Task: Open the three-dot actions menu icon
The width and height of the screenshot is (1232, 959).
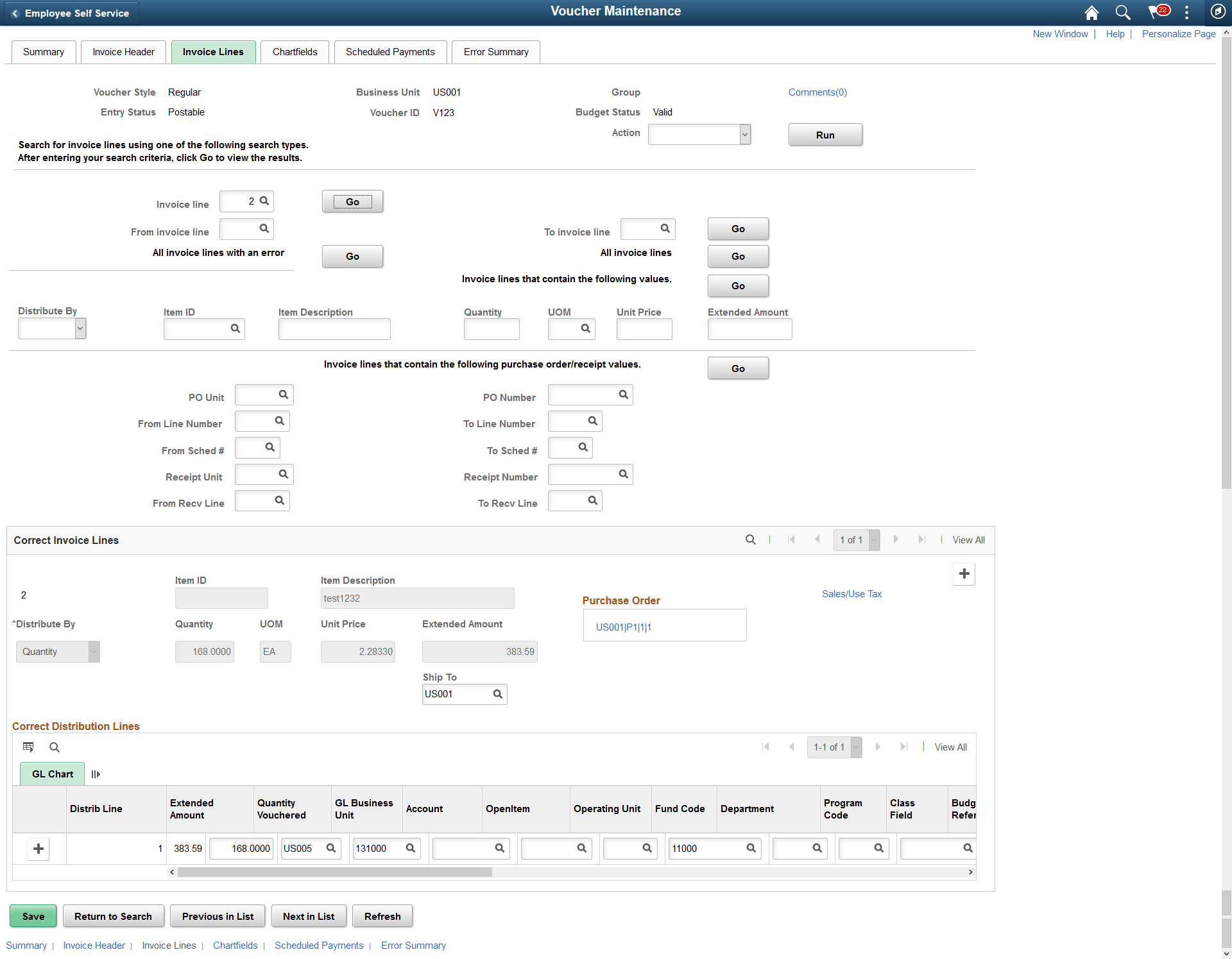Action: (1186, 13)
